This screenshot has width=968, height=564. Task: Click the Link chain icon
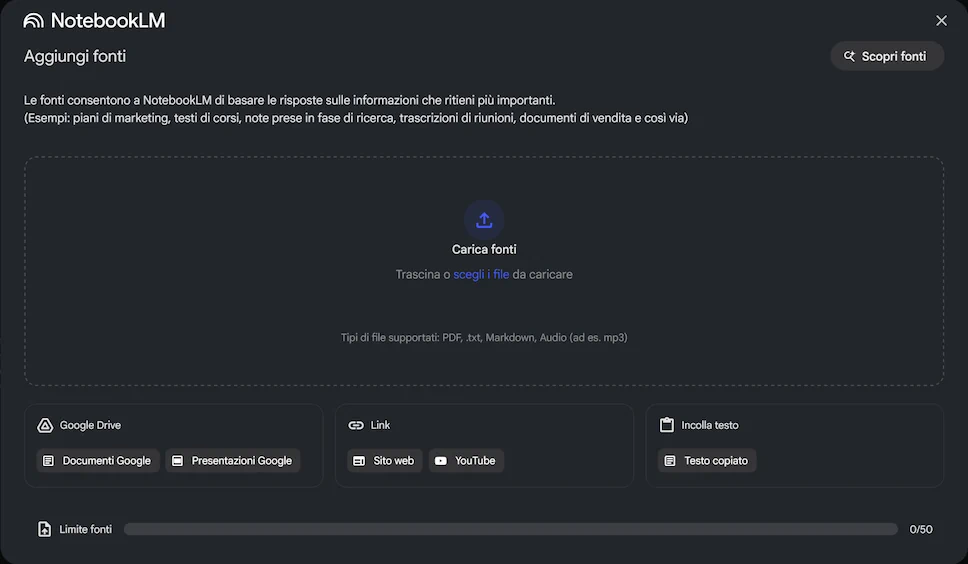pyautogui.click(x=356, y=425)
